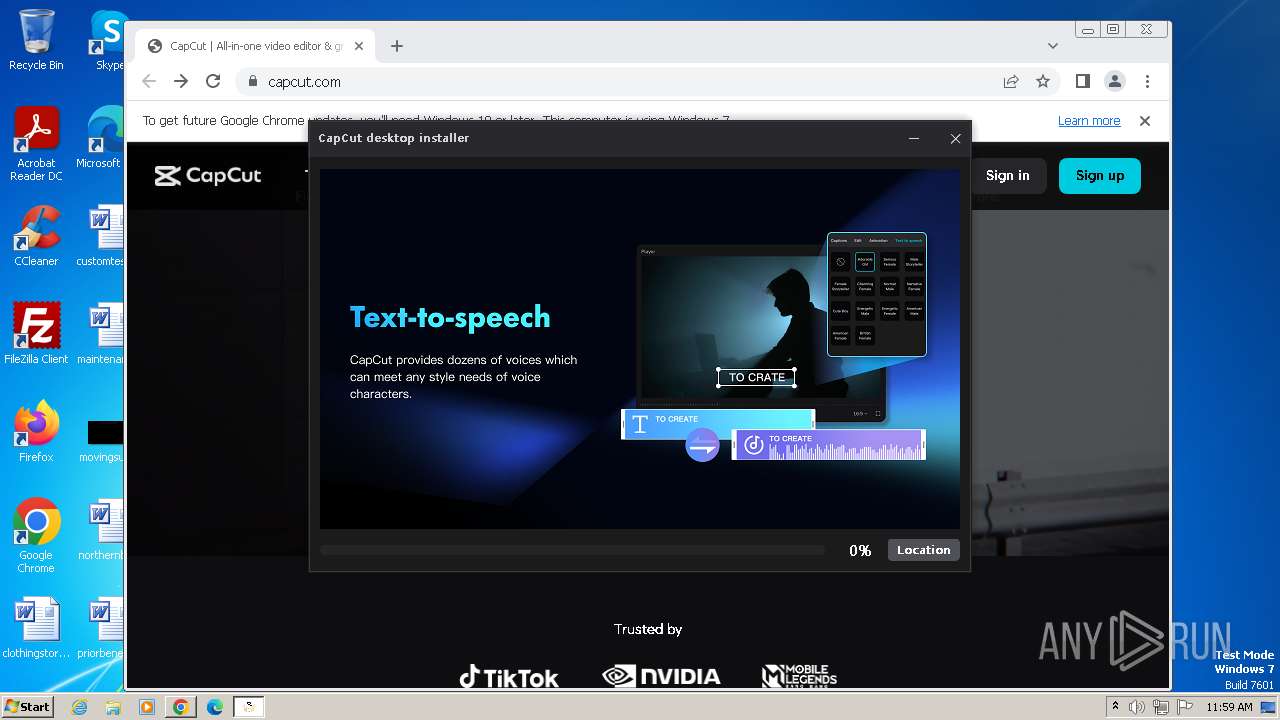The image size is (1280, 720).
Task: Open Microsoft Edge from taskbar
Action: 215,707
